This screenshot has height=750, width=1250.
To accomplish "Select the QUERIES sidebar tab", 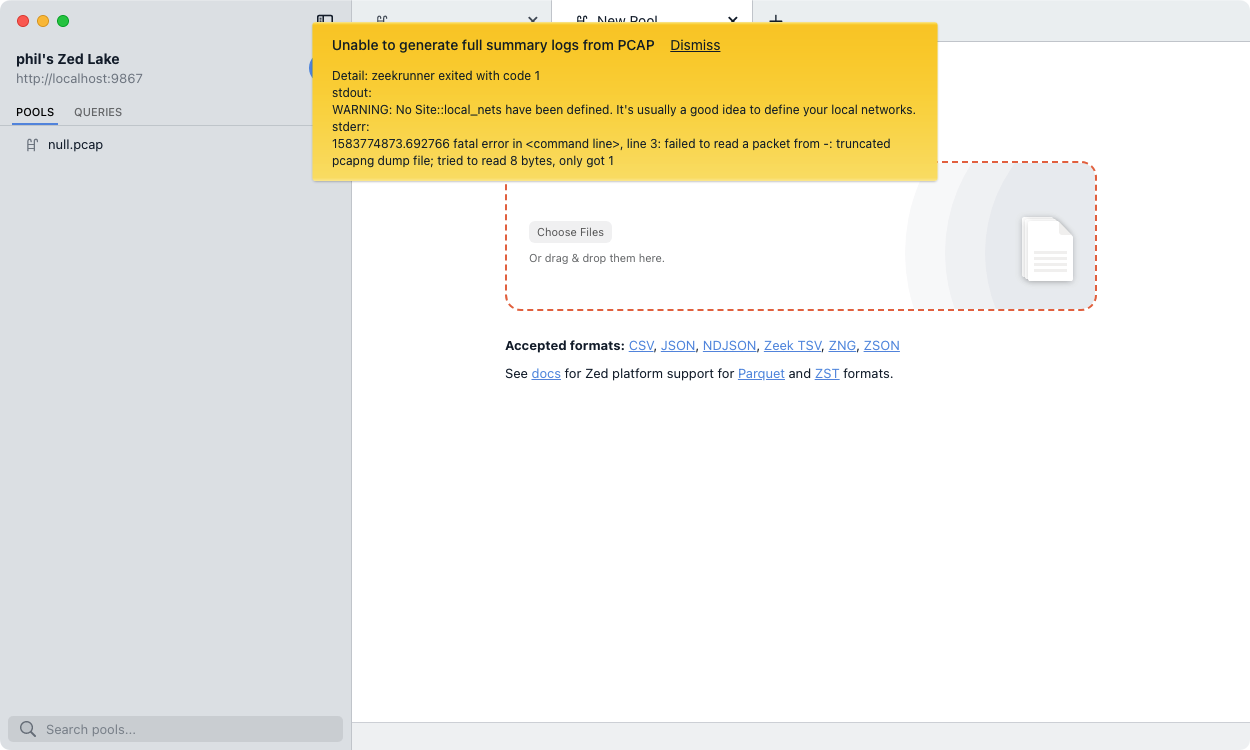I will [98, 112].
